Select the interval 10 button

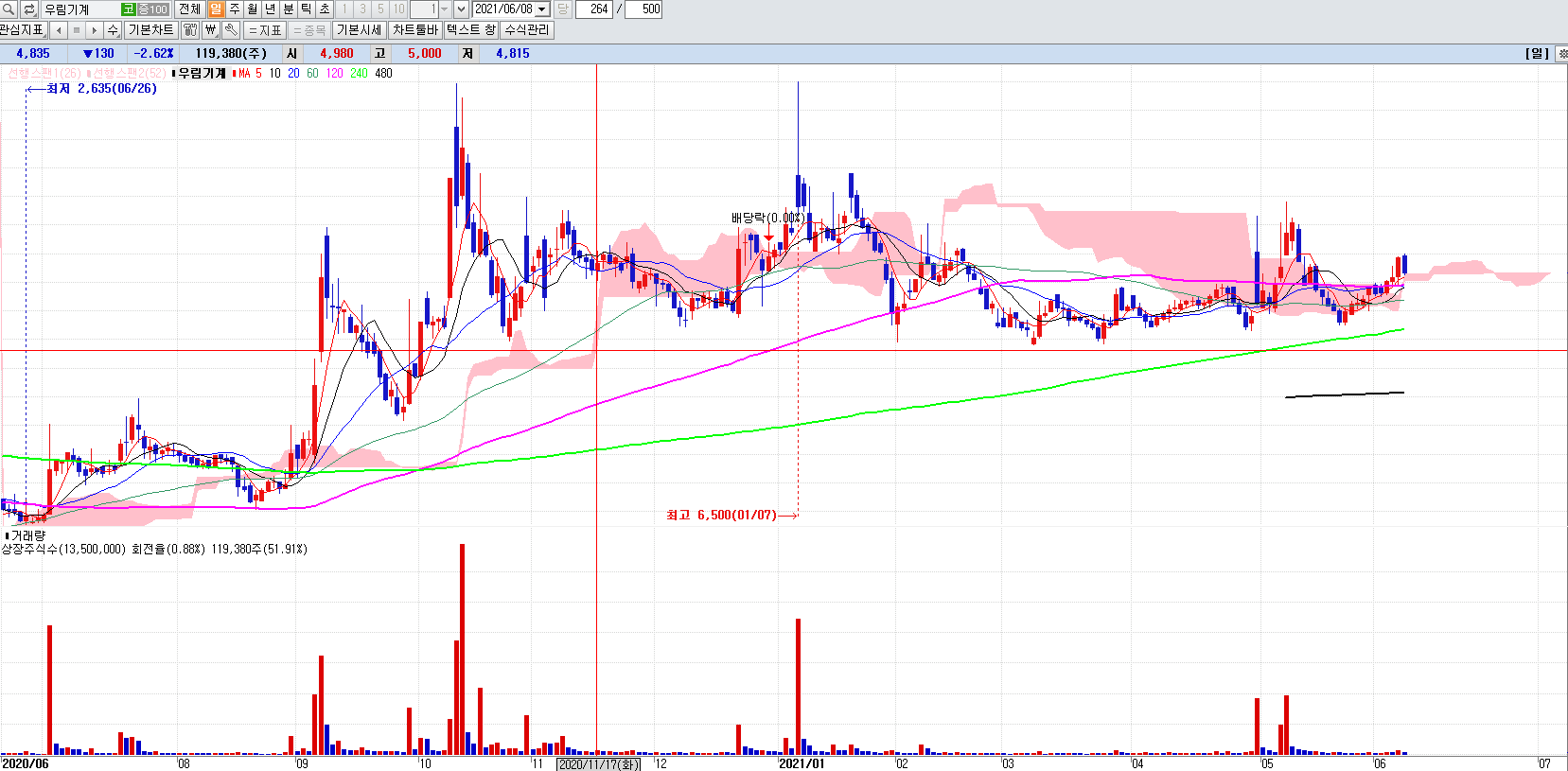pos(398,9)
